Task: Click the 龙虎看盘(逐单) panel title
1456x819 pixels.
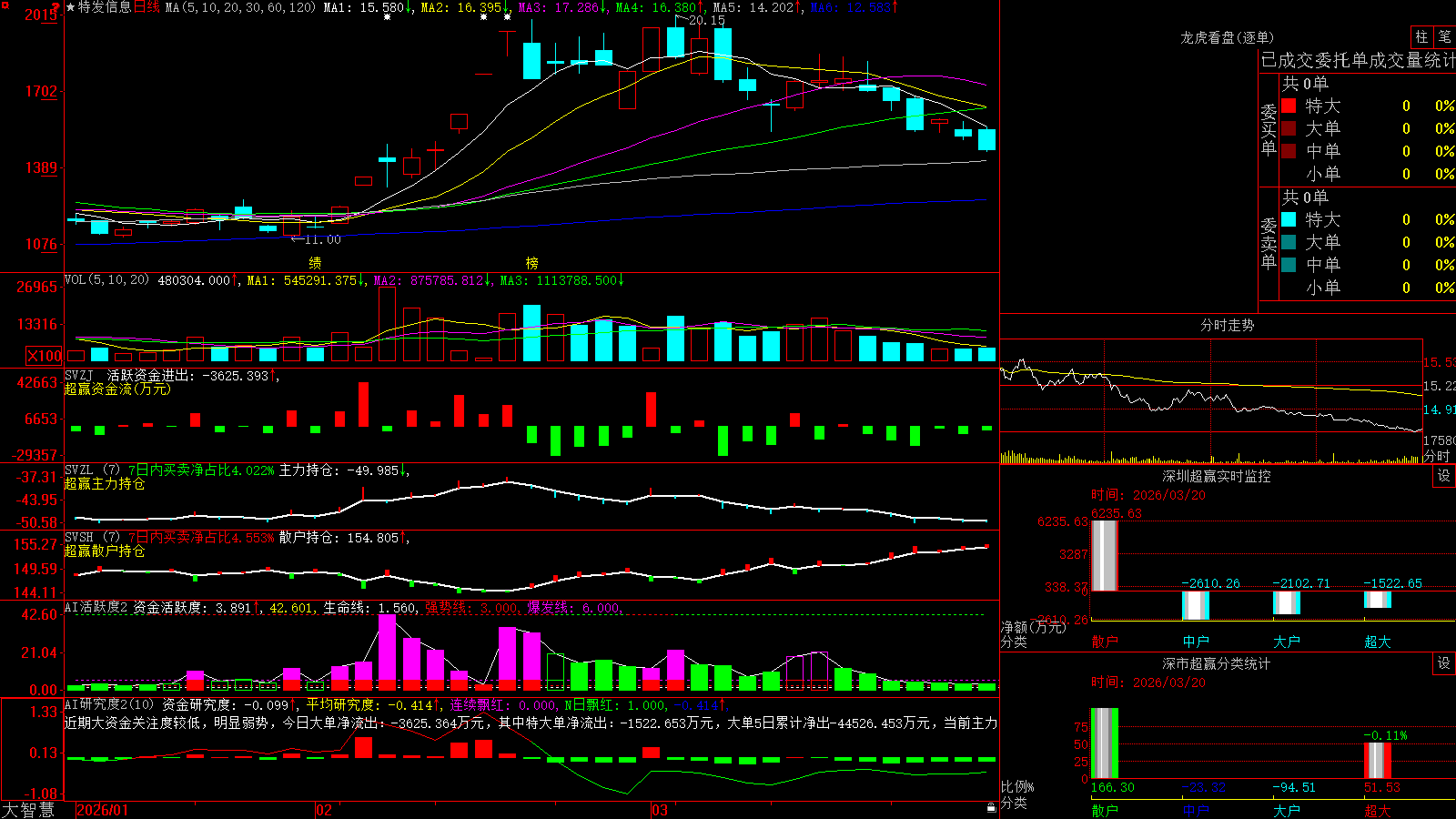Action: [1228, 37]
